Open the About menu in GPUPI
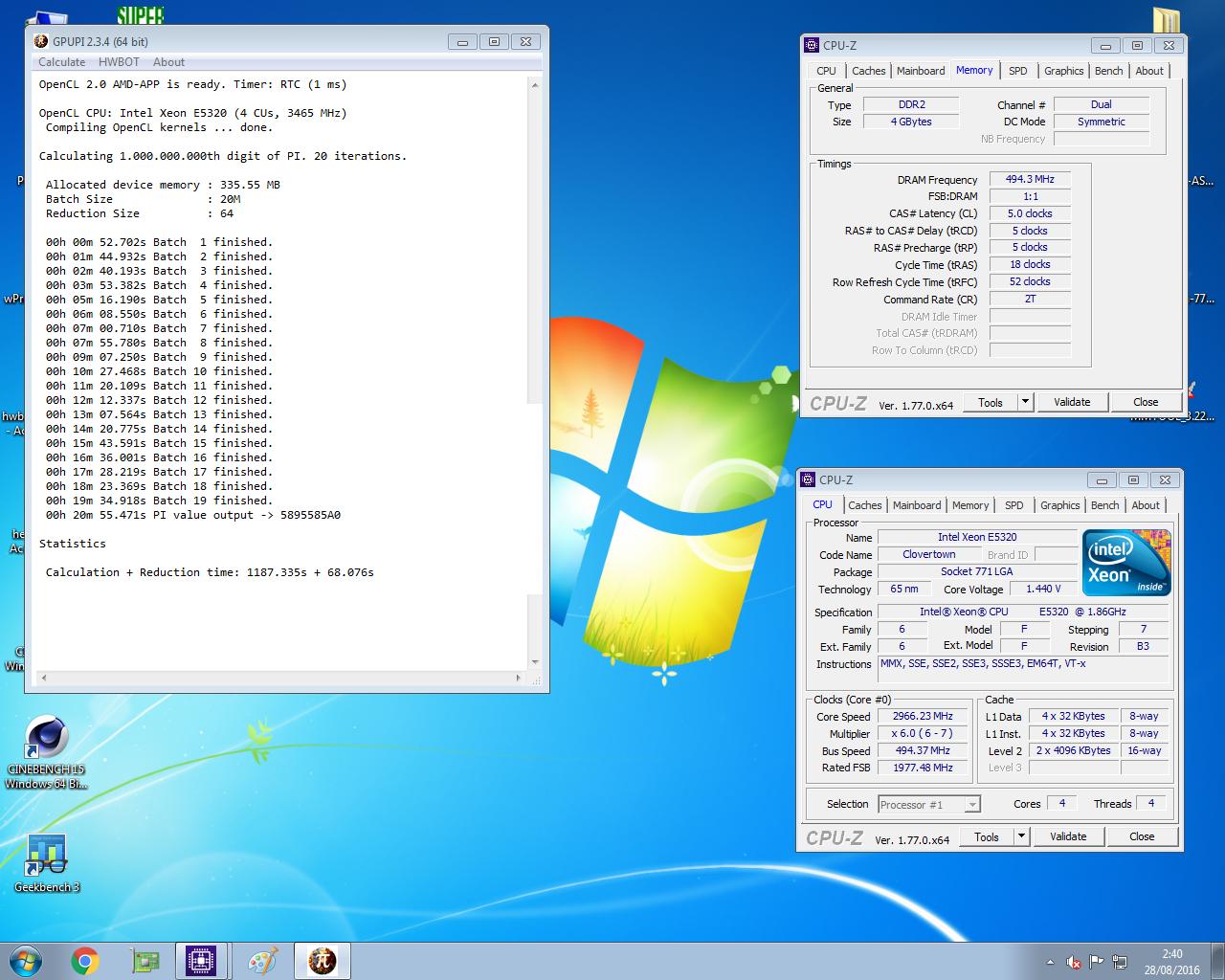 point(168,62)
